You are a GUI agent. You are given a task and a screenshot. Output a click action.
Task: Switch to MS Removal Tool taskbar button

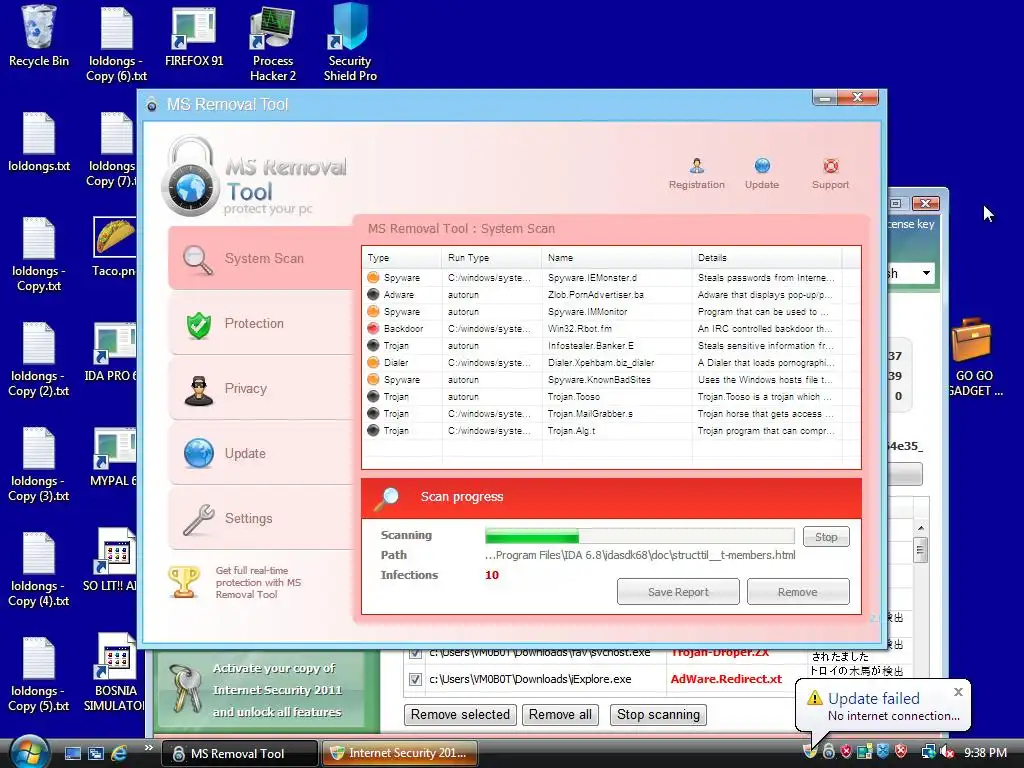[240, 753]
